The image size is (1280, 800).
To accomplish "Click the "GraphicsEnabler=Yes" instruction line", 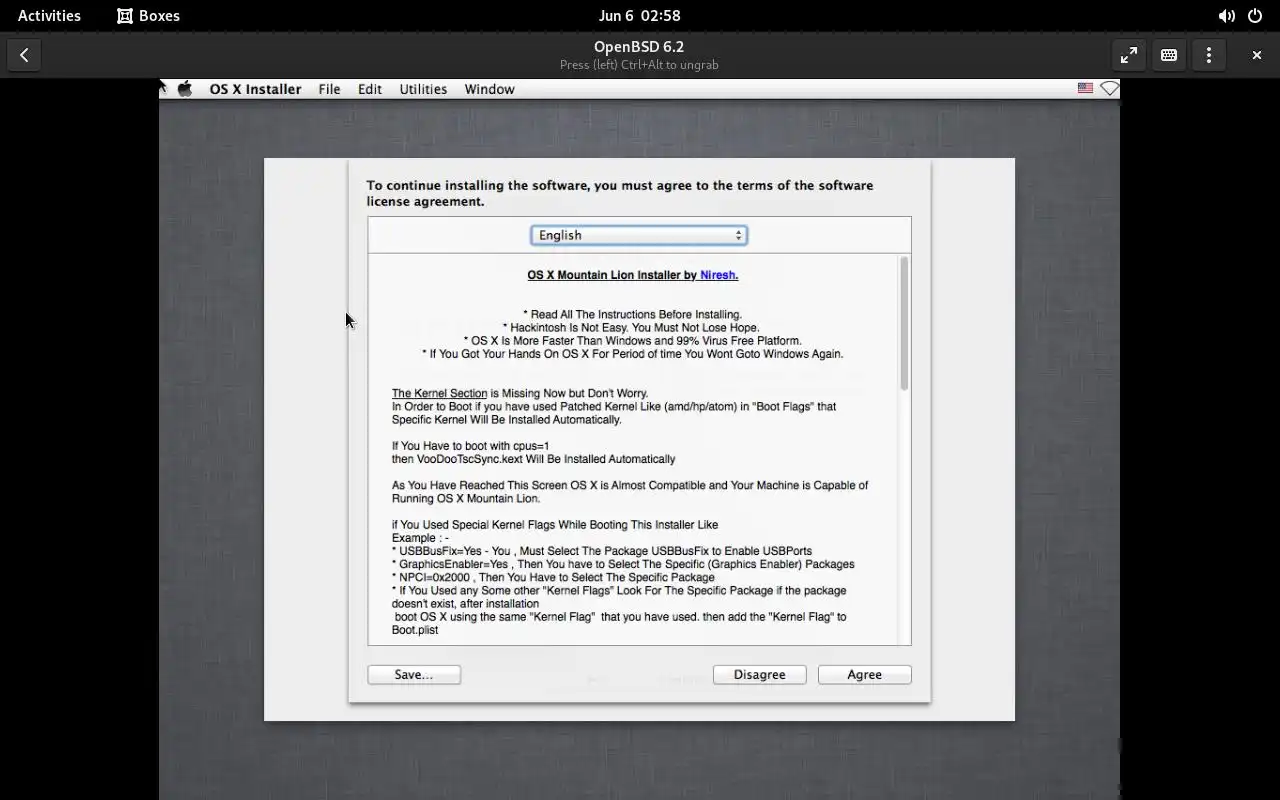I will click(623, 564).
